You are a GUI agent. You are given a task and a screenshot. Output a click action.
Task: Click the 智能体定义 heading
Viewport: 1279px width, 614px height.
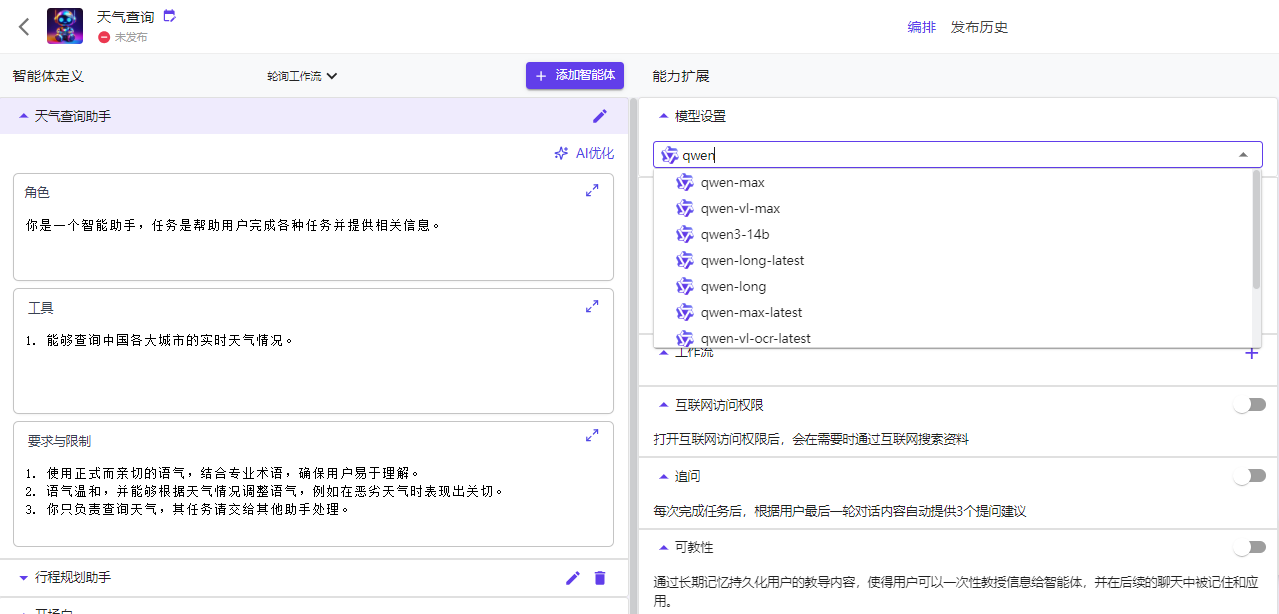click(x=49, y=76)
